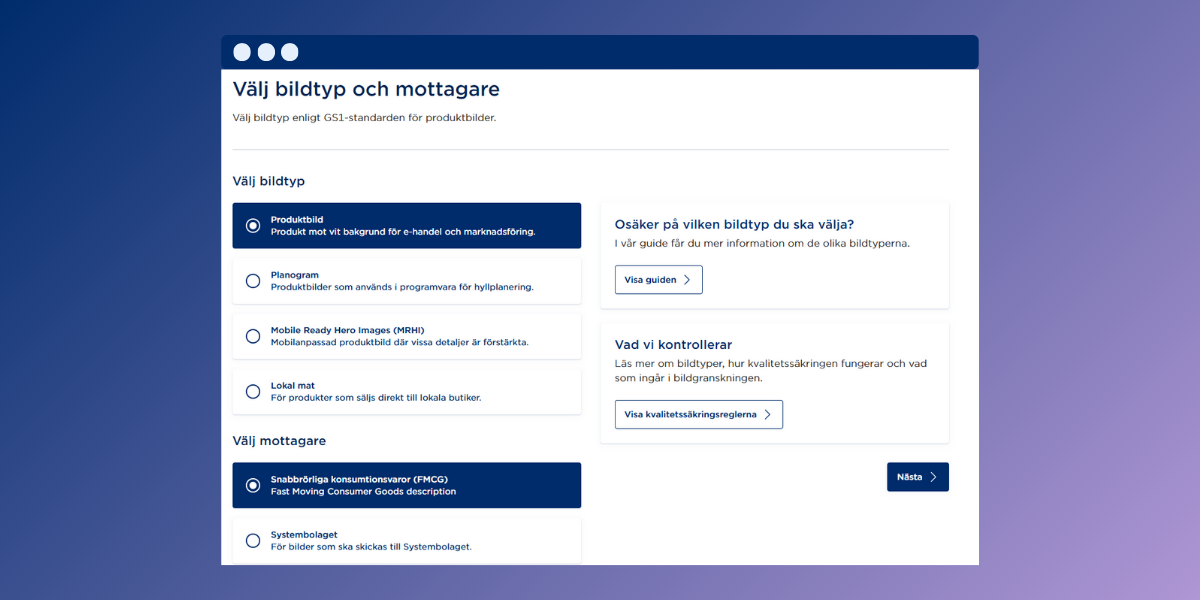
Task: Click the Planogram description about hyllplanering
Action: [x=401, y=287]
